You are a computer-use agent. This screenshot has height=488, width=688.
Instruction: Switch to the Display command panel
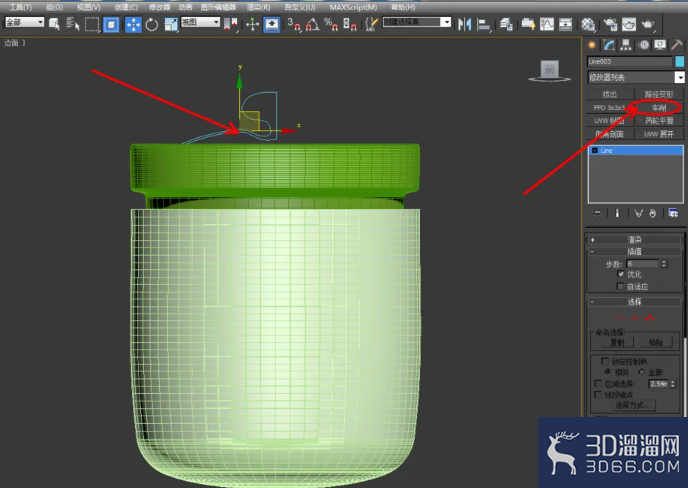660,45
